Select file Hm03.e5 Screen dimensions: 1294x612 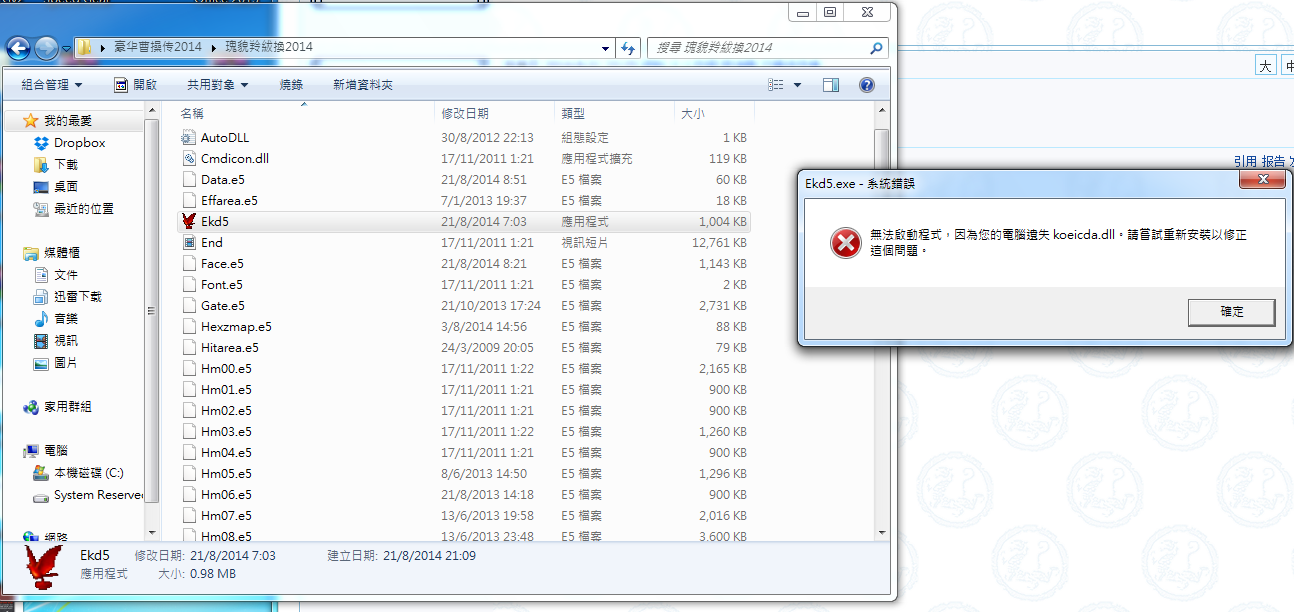click(226, 431)
